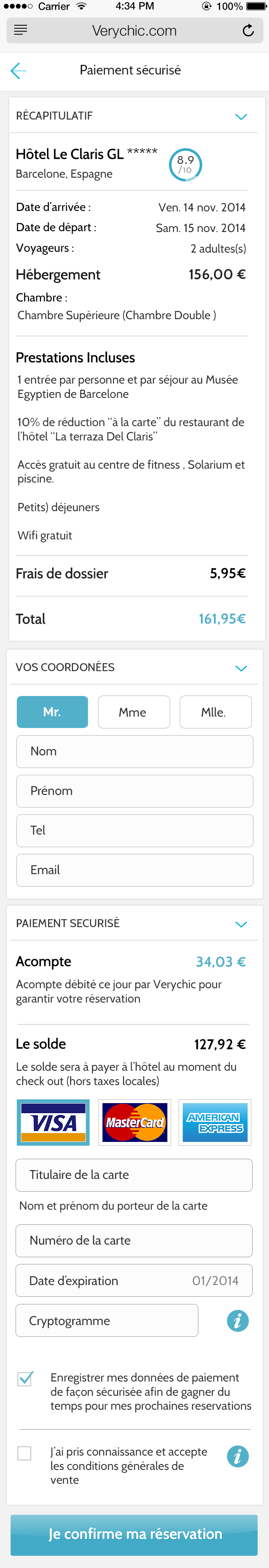This screenshot has width=269, height=1568.
Task: Open the Cryptogramme info icon
Action: click(237, 1320)
